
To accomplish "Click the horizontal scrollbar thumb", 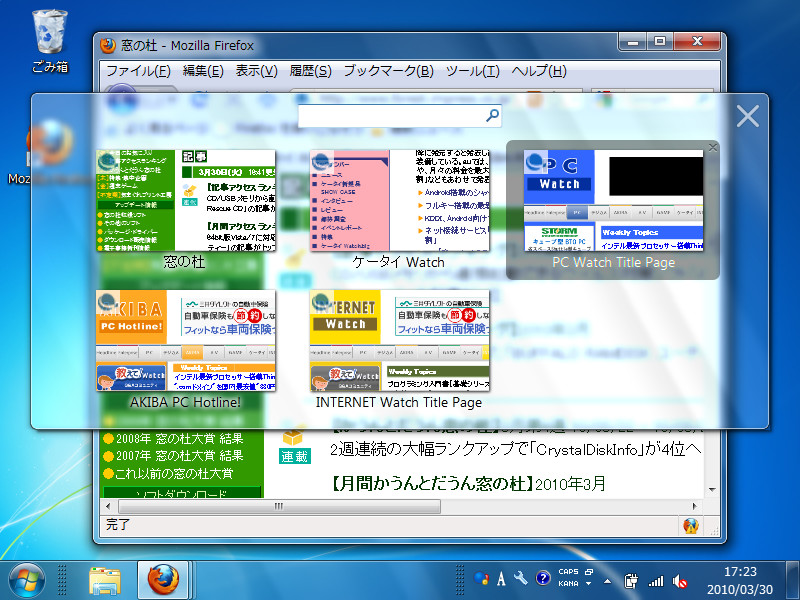I will pos(279,506).
